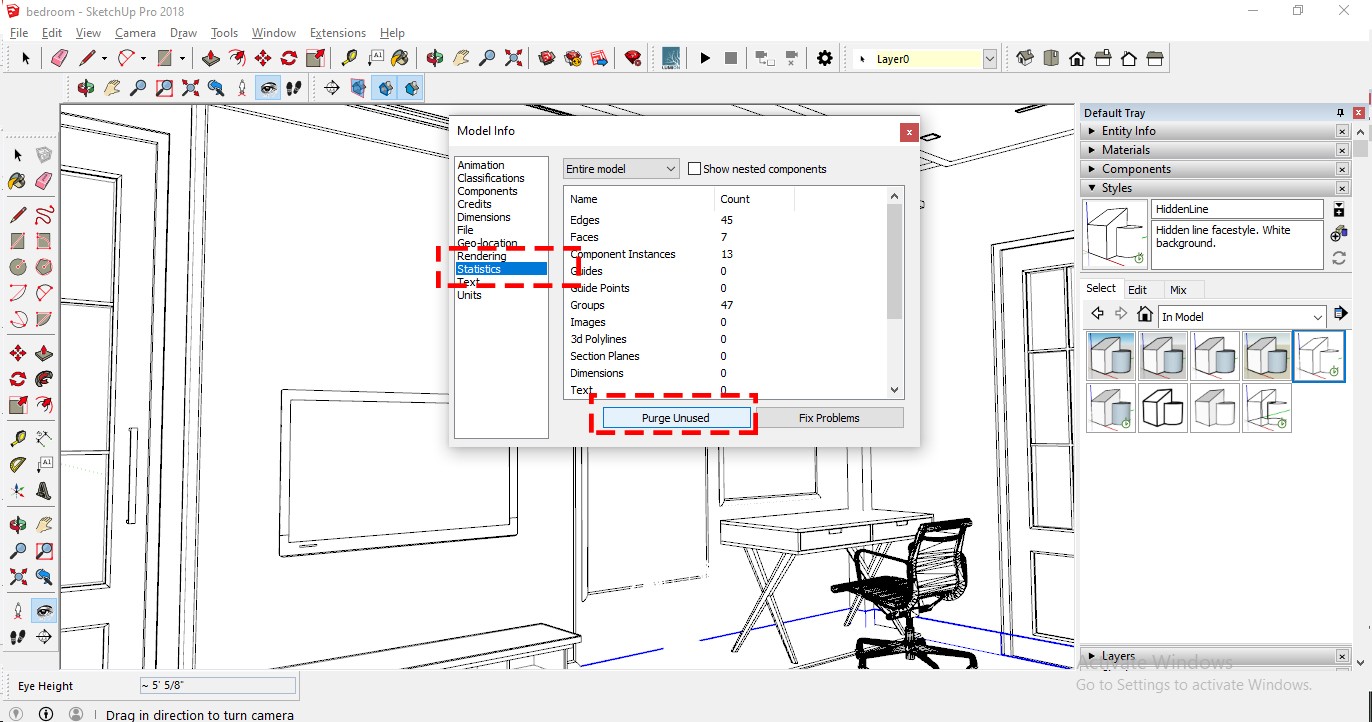
Task: Expand the Materials tray panel
Action: (1126, 150)
